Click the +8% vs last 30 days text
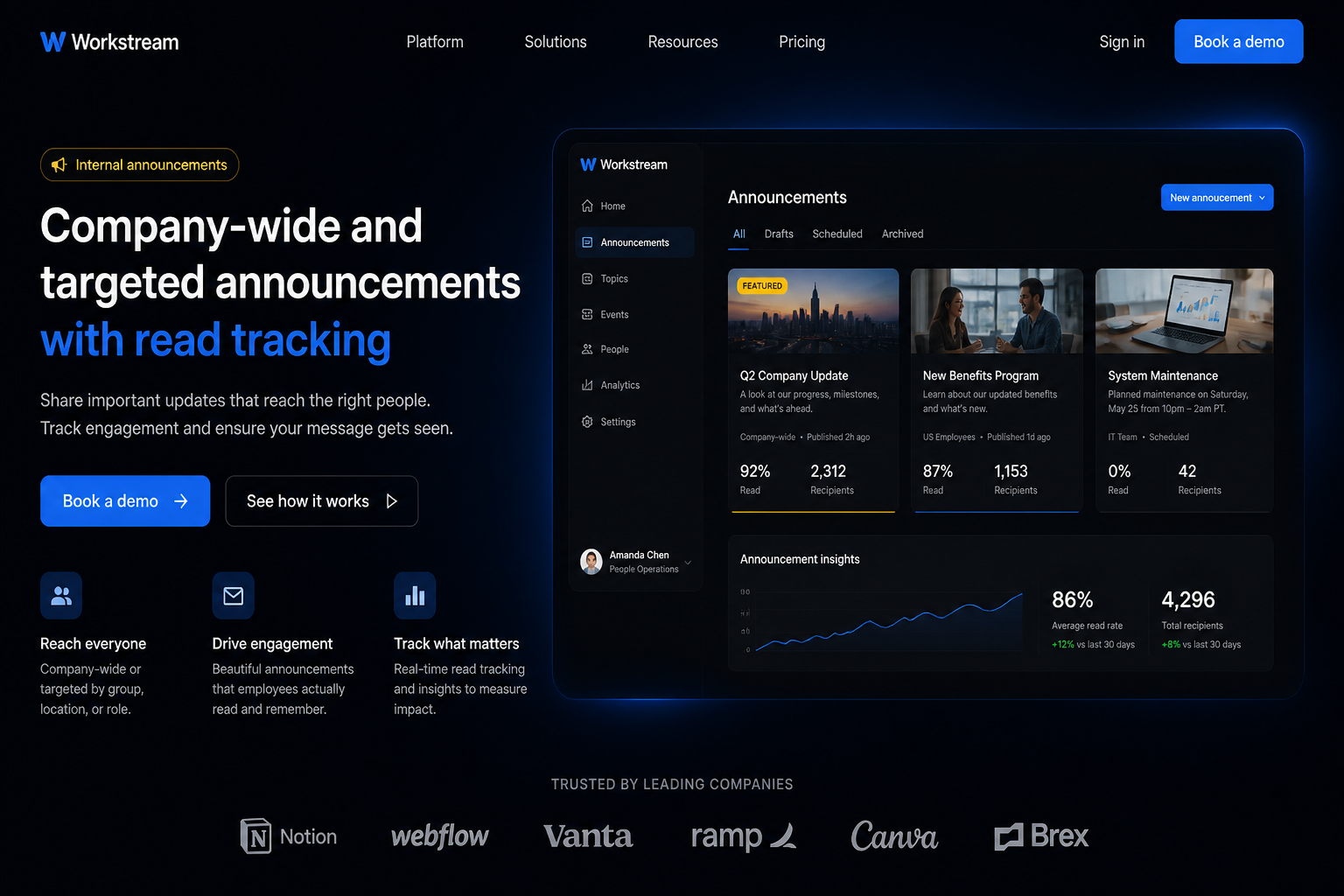 coord(1200,645)
